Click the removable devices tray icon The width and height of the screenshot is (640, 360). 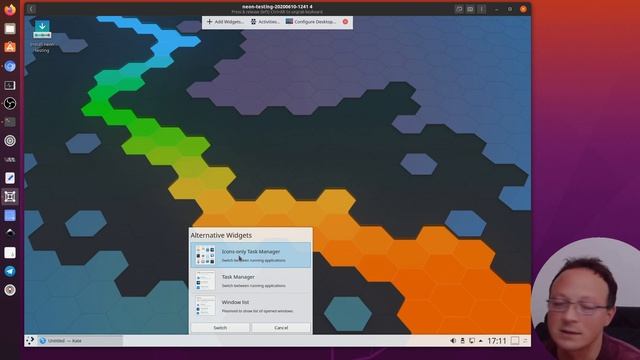462,340
